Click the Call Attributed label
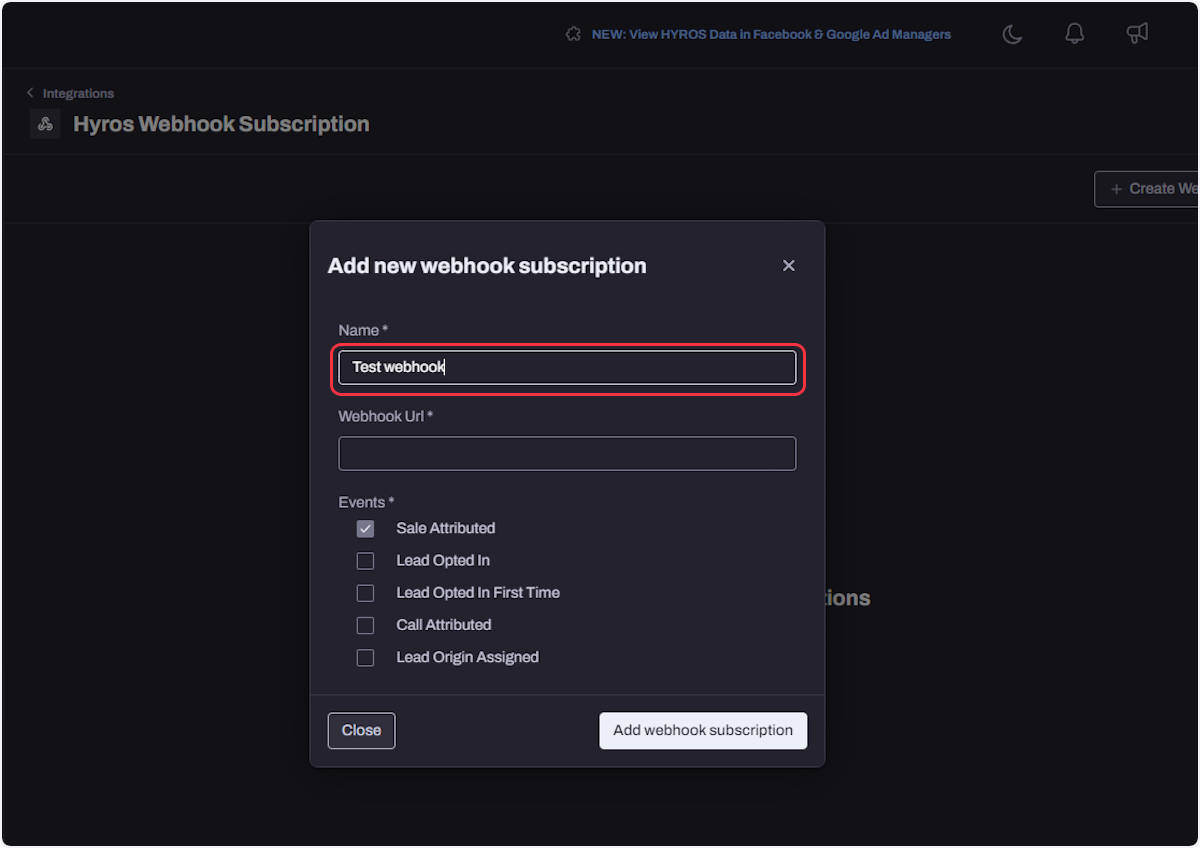This screenshot has width=1200, height=848. coord(443,625)
